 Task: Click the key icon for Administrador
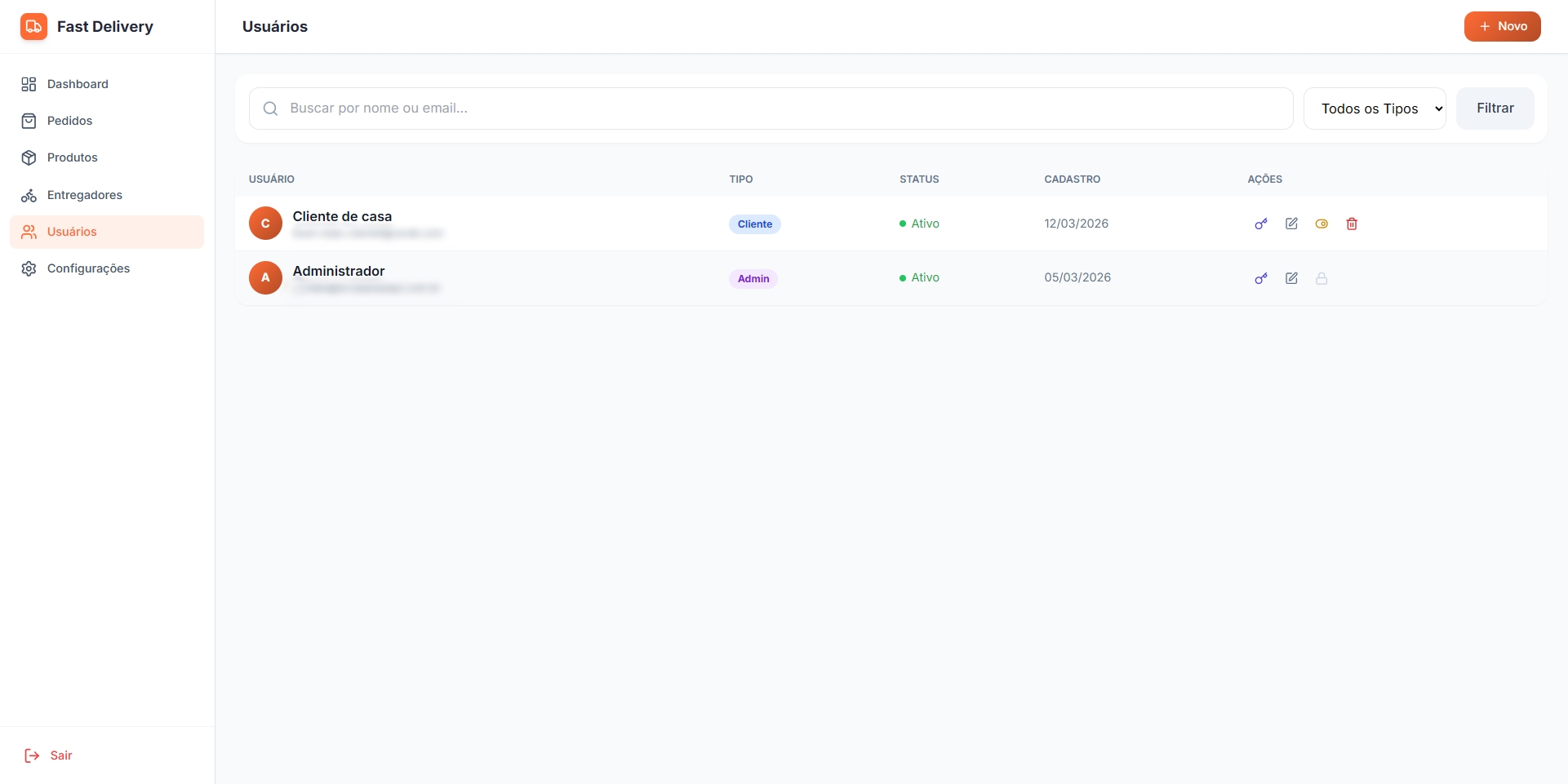(1261, 278)
